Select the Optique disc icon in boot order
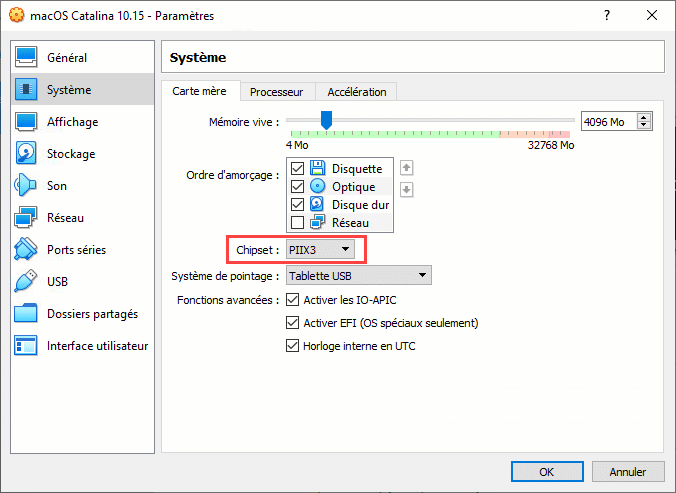The image size is (676, 493). click(318, 186)
